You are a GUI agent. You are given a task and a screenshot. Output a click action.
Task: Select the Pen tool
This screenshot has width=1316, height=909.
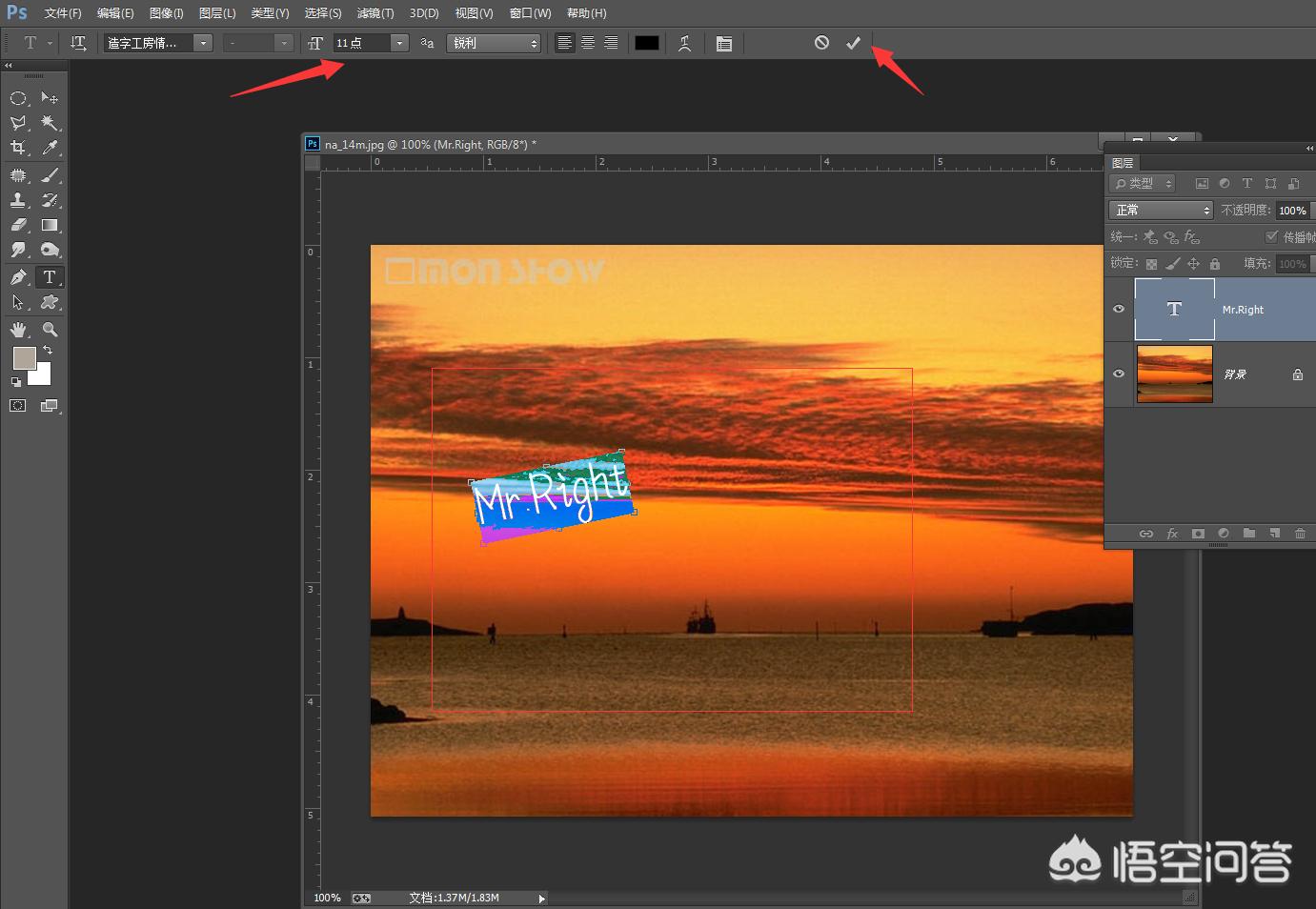18,277
